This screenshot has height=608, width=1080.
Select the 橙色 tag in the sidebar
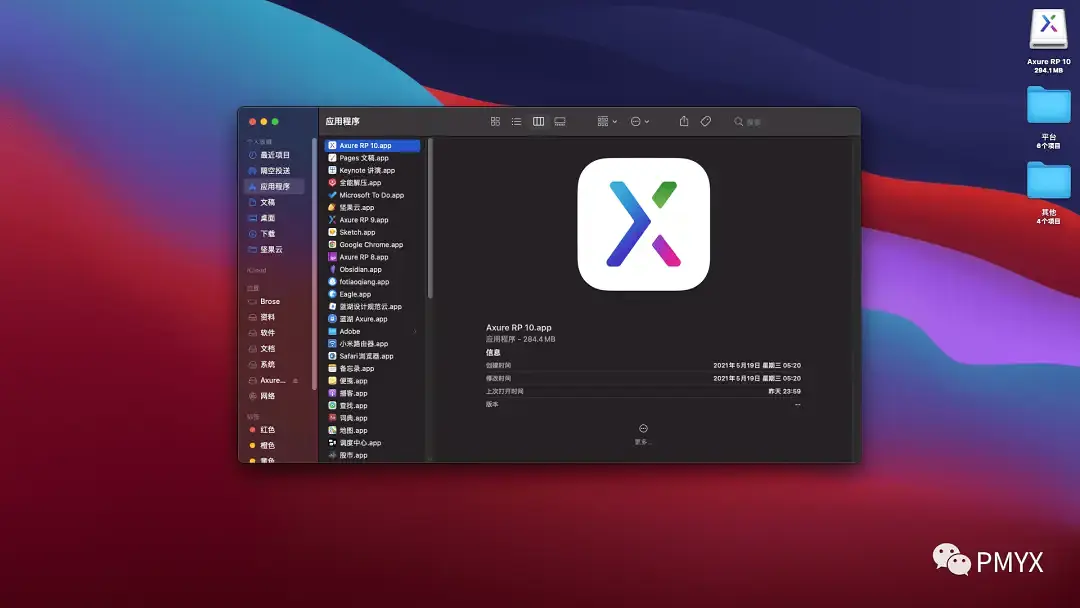click(268, 445)
